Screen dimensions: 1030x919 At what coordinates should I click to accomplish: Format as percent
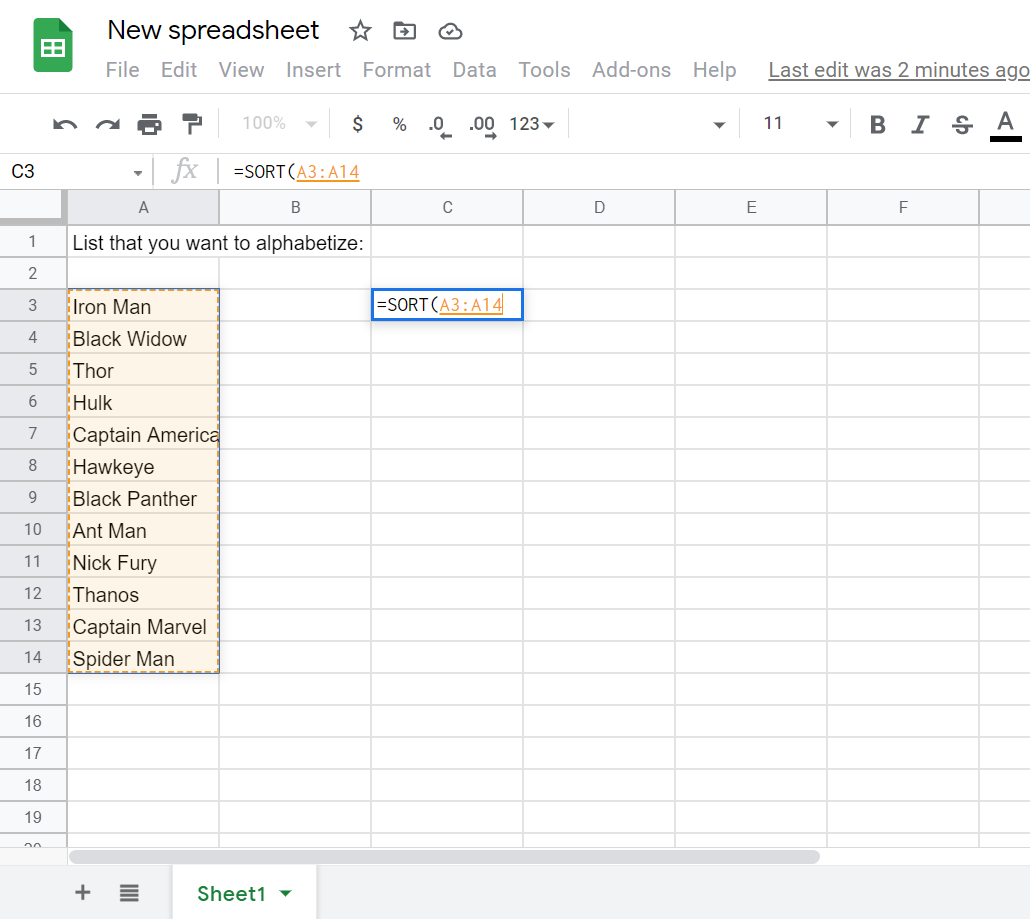[399, 124]
